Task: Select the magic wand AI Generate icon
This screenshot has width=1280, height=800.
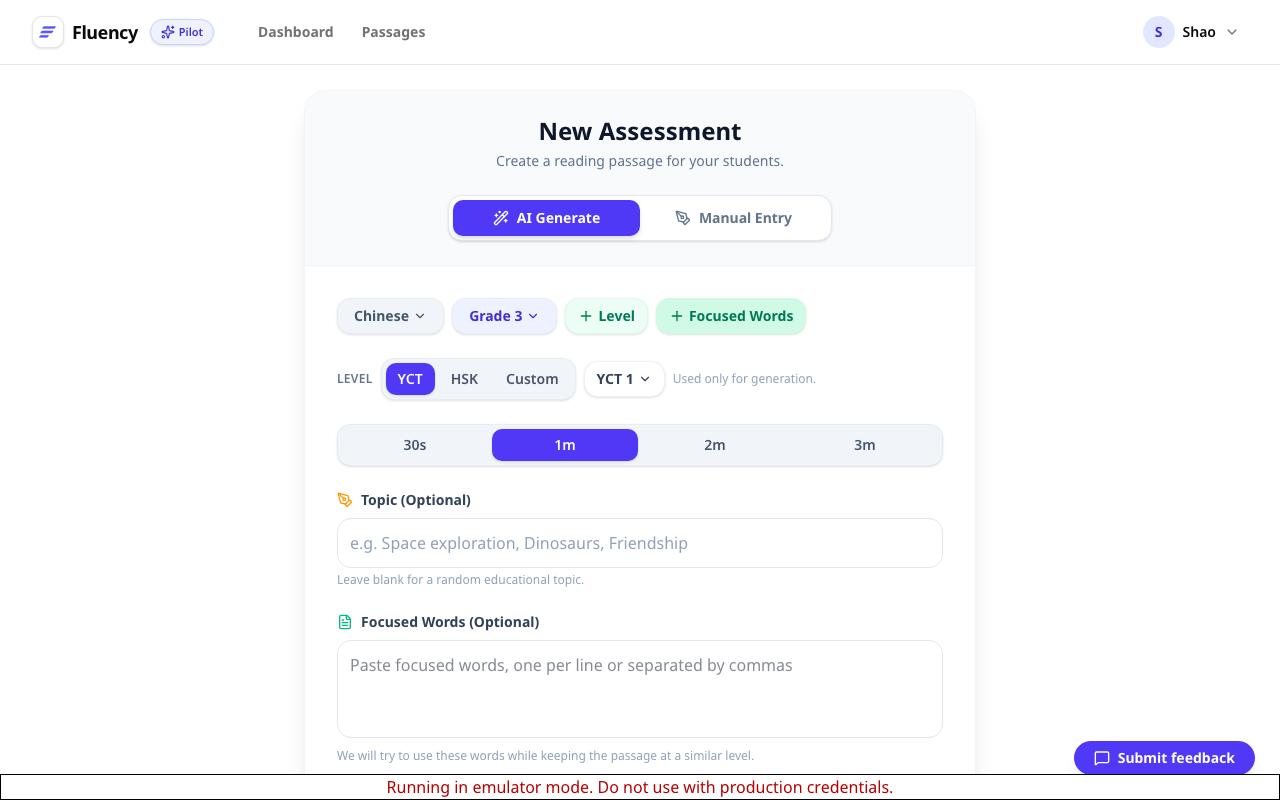Action: pos(500,217)
